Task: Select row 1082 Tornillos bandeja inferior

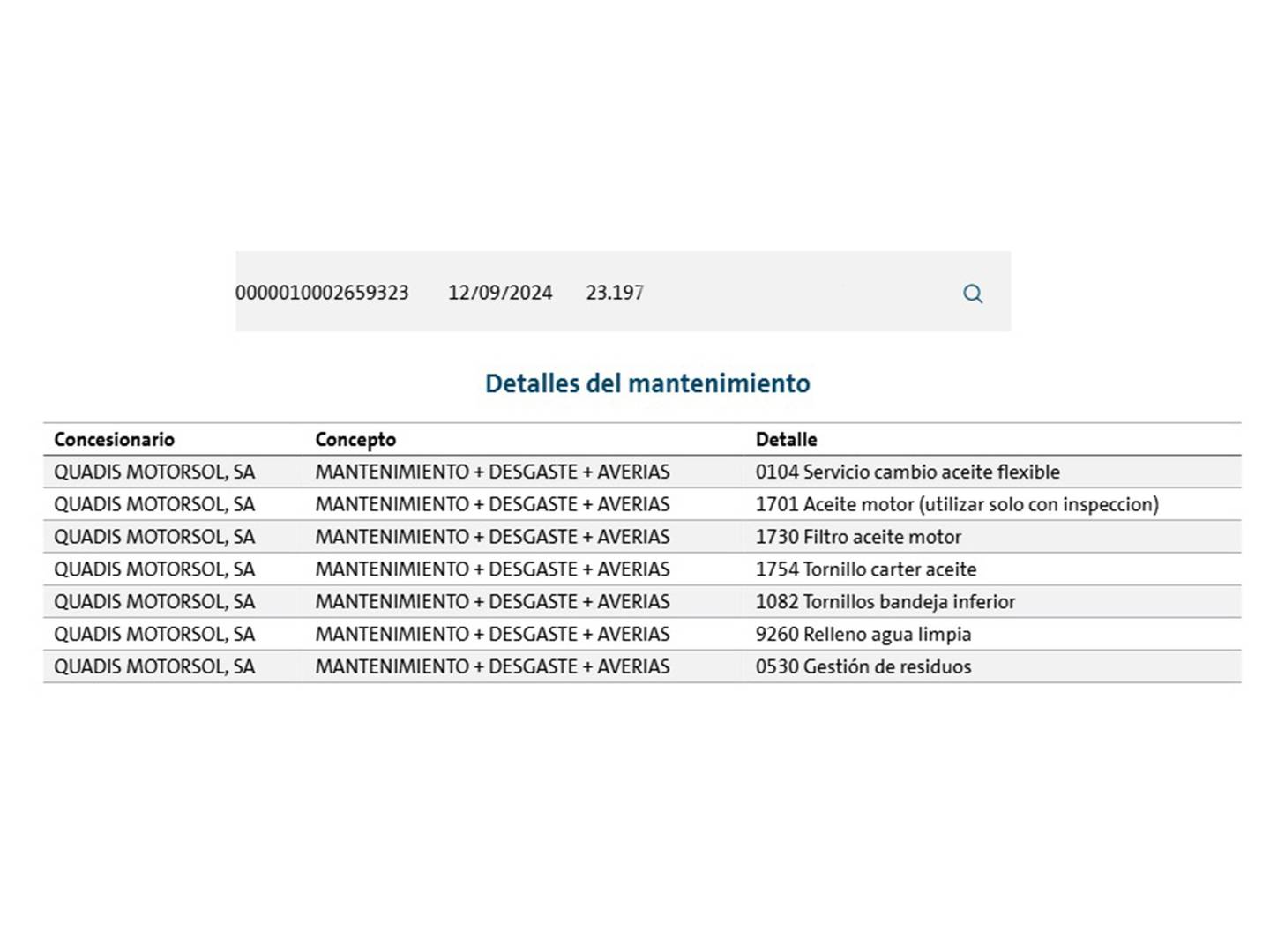Action: click(642, 602)
